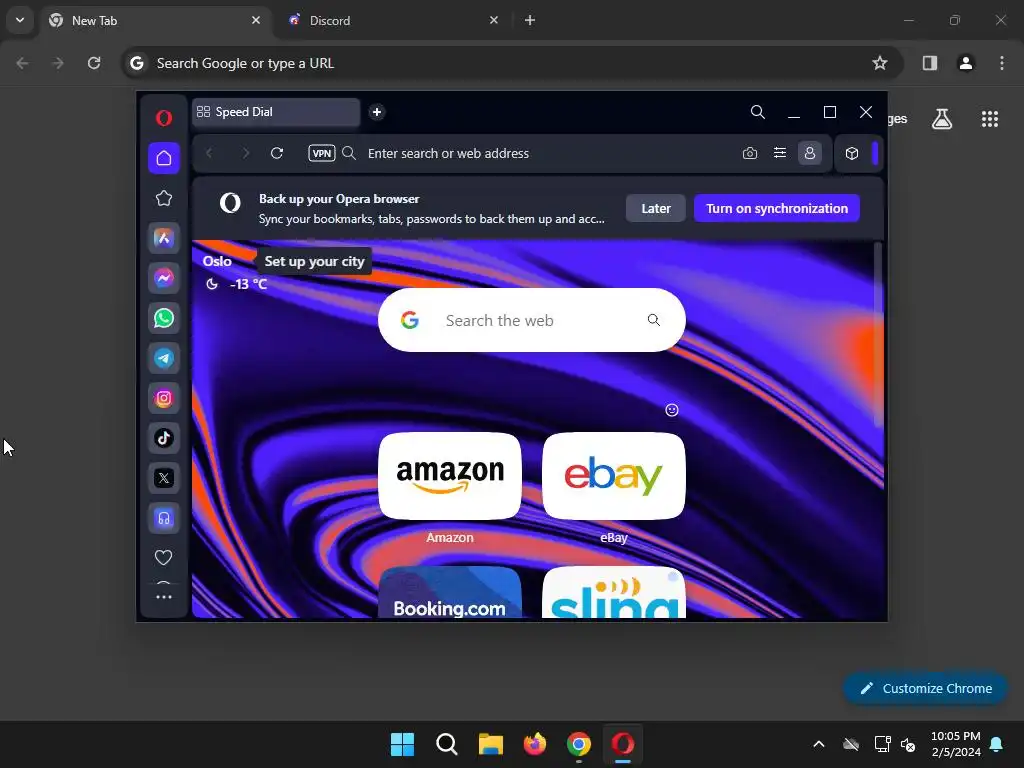Open the three-dot sidebar setup menu

click(x=164, y=597)
